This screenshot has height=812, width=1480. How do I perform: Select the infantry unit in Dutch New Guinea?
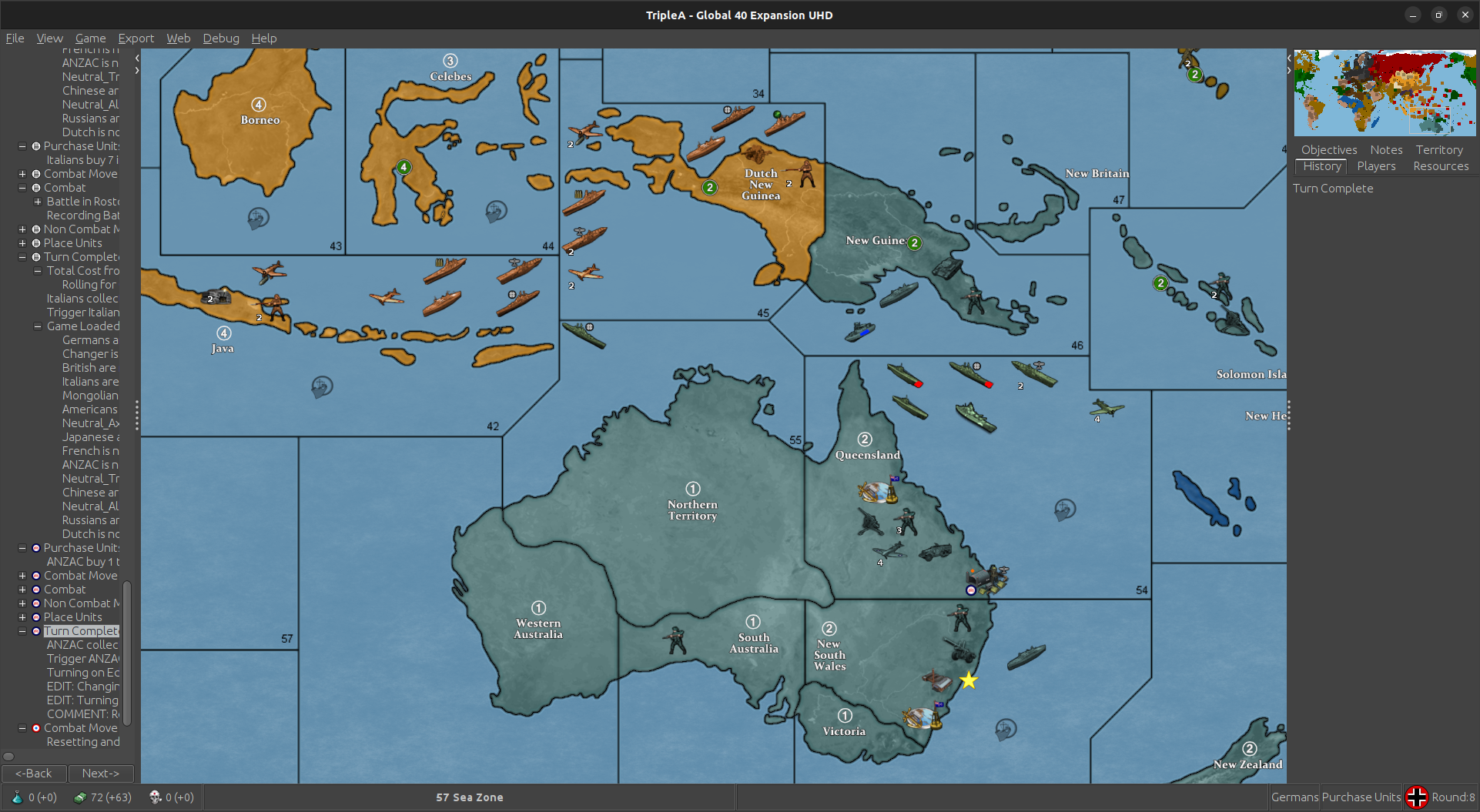pos(805,174)
